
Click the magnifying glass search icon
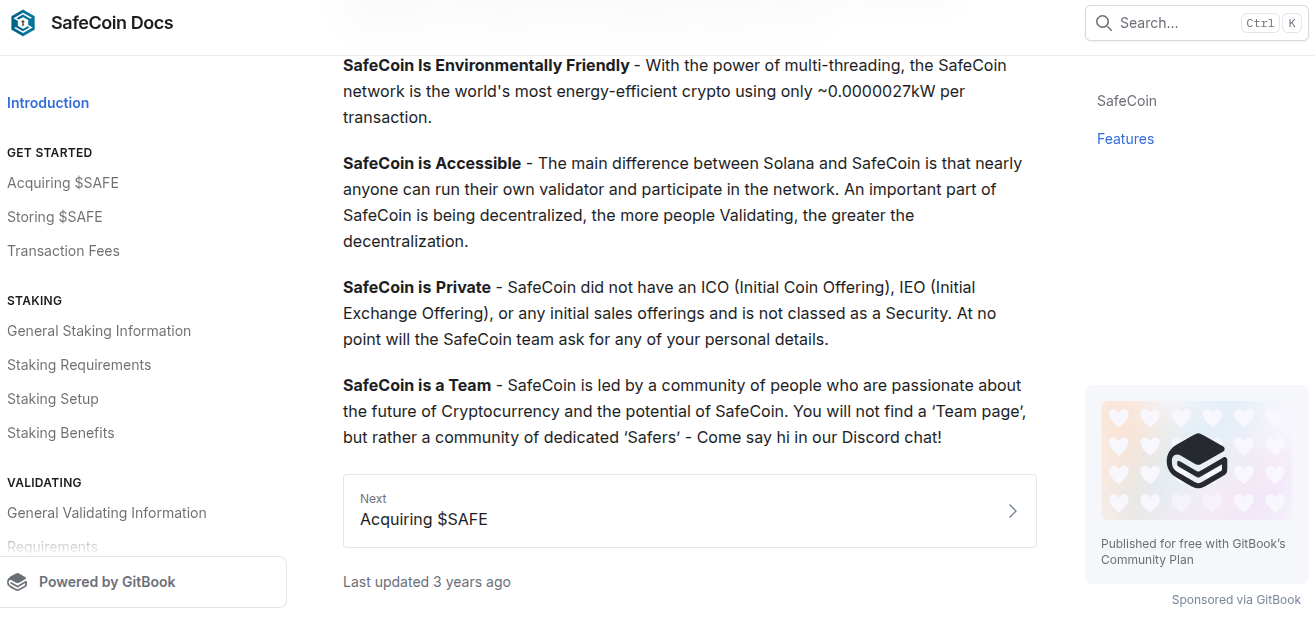pos(1103,22)
